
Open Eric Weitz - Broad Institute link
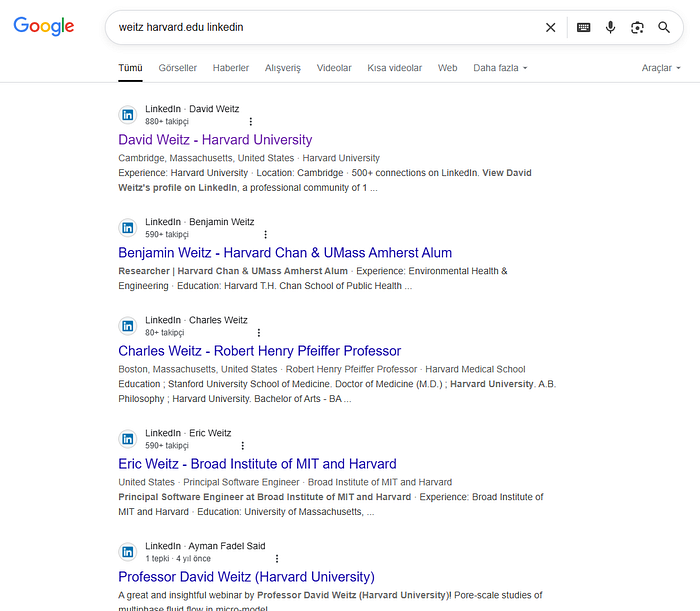tap(257, 464)
